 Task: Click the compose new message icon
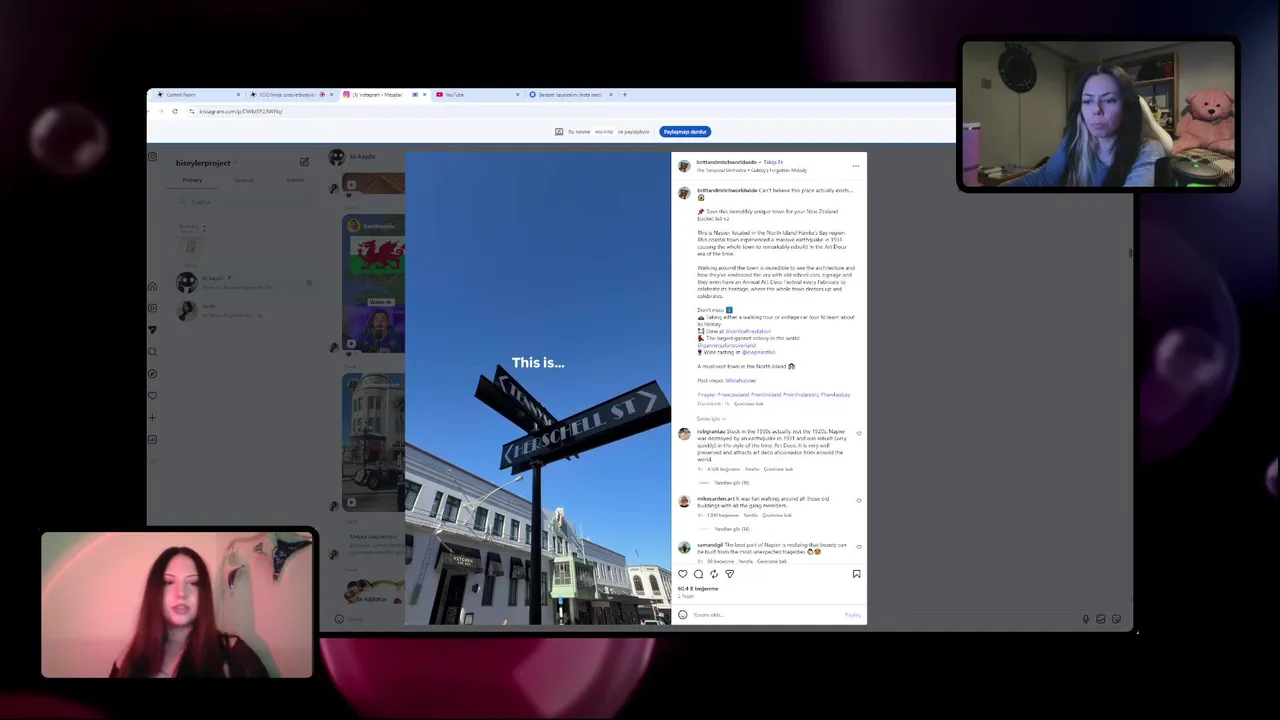pyautogui.click(x=304, y=162)
